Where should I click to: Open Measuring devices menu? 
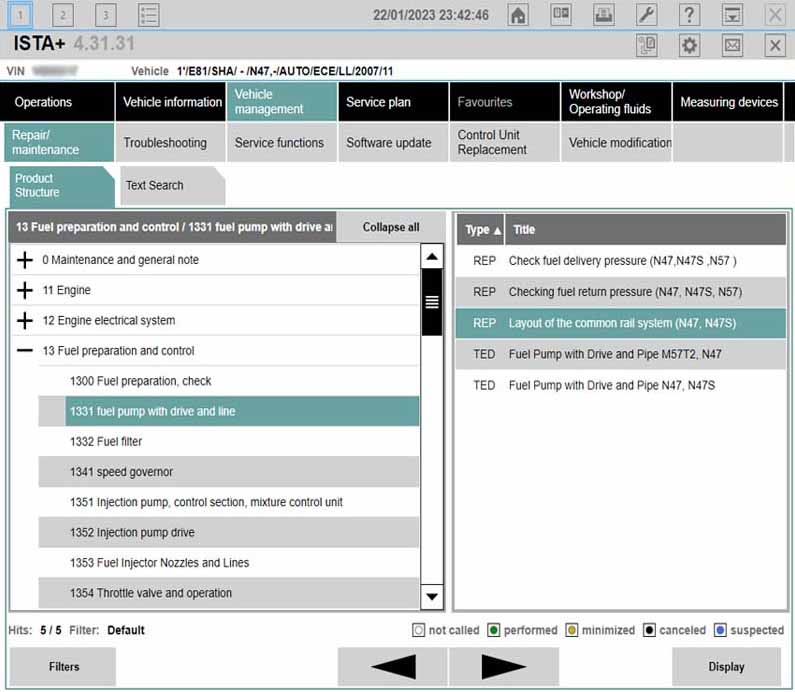(x=728, y=102)
